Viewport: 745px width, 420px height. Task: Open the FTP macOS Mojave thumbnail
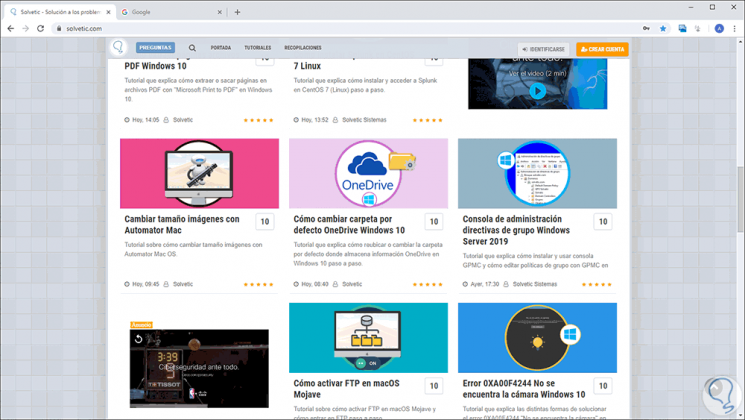368,338
